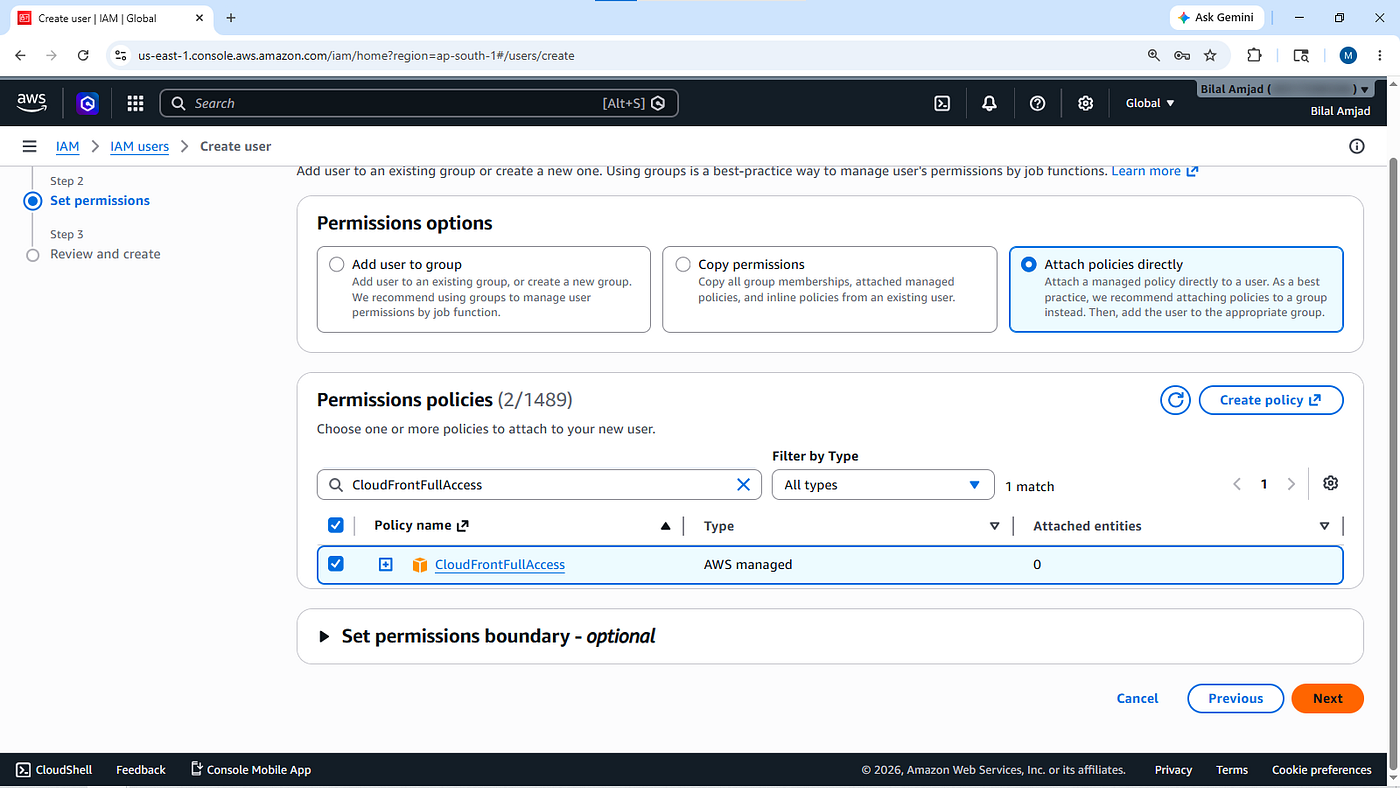
Task: Open the notifications bell
Action: (989, 103)
